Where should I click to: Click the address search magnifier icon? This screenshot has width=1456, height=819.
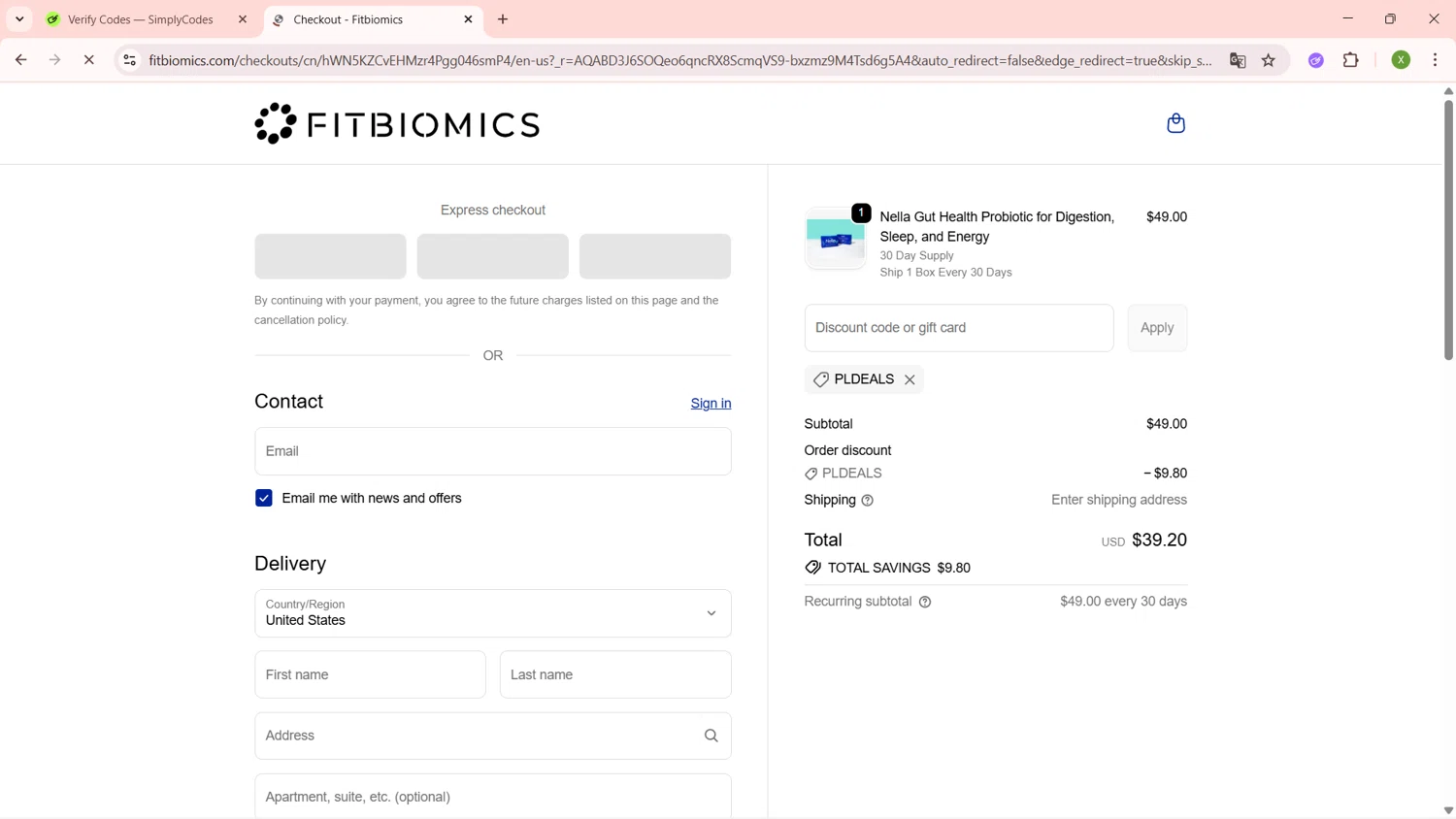click(x=711, y=736)
